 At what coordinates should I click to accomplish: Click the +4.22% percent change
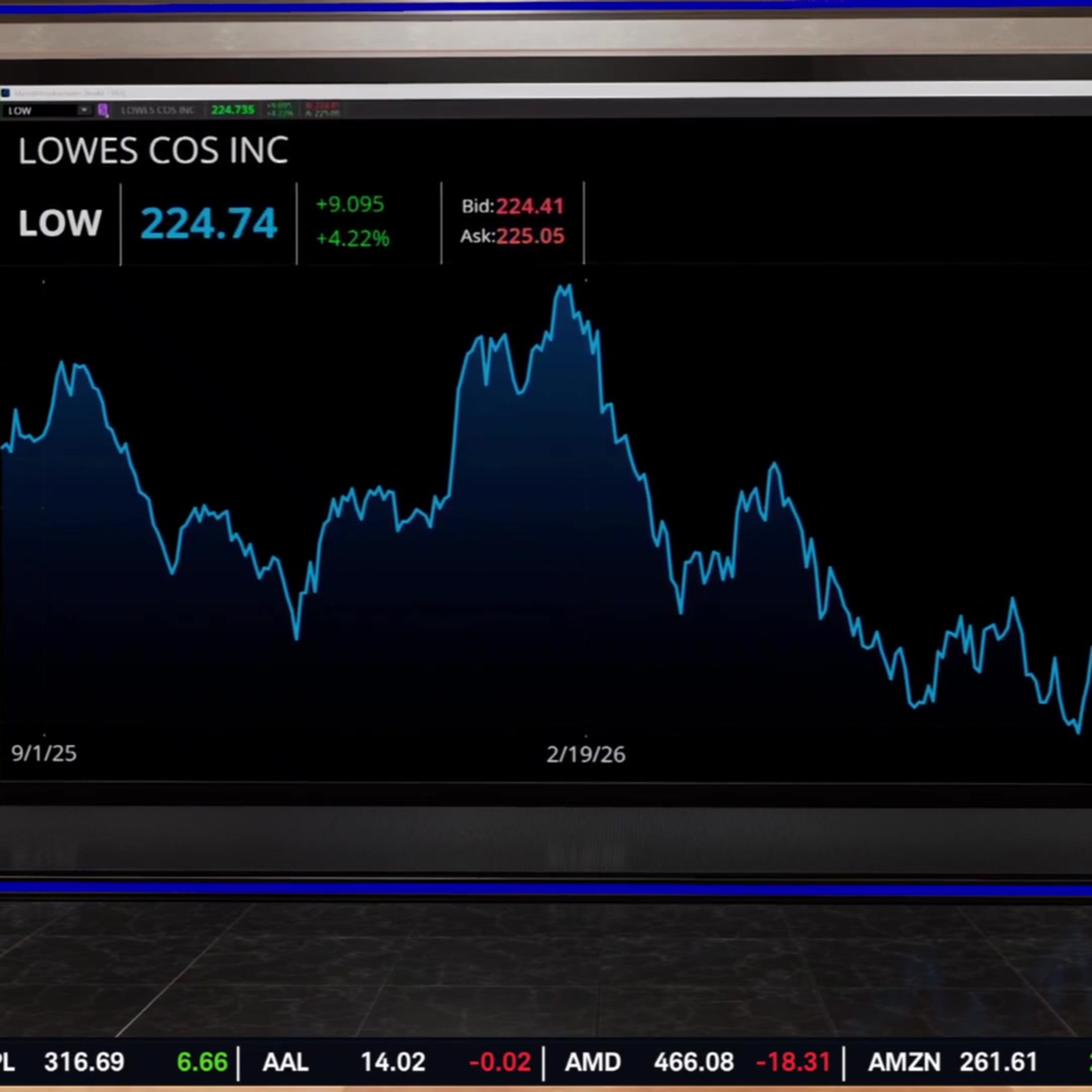tap(353, 238)
